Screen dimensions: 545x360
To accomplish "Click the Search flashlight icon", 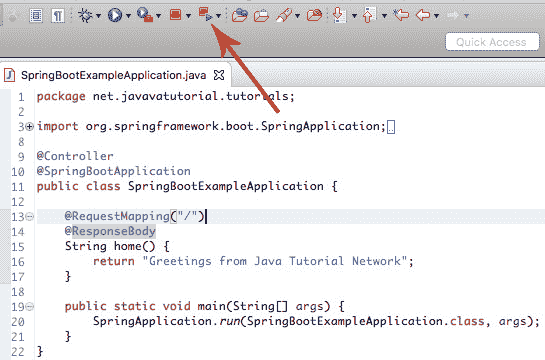I will pyautogui.click(x=284, y=15).
